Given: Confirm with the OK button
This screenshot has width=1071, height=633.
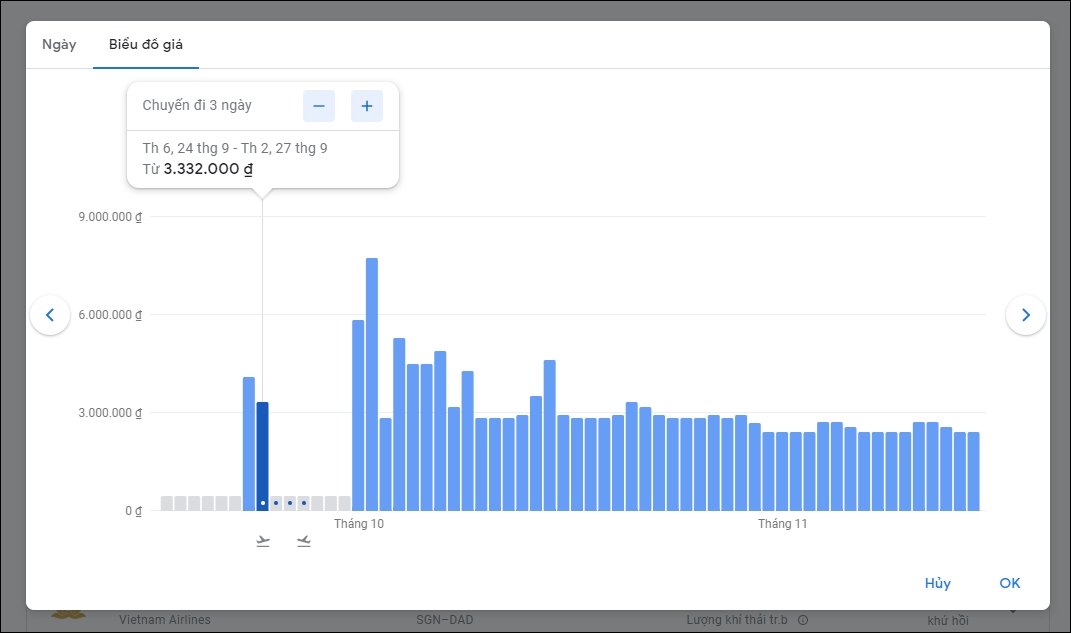Looking at the screenshot, I should click(x=1009, y=583).
